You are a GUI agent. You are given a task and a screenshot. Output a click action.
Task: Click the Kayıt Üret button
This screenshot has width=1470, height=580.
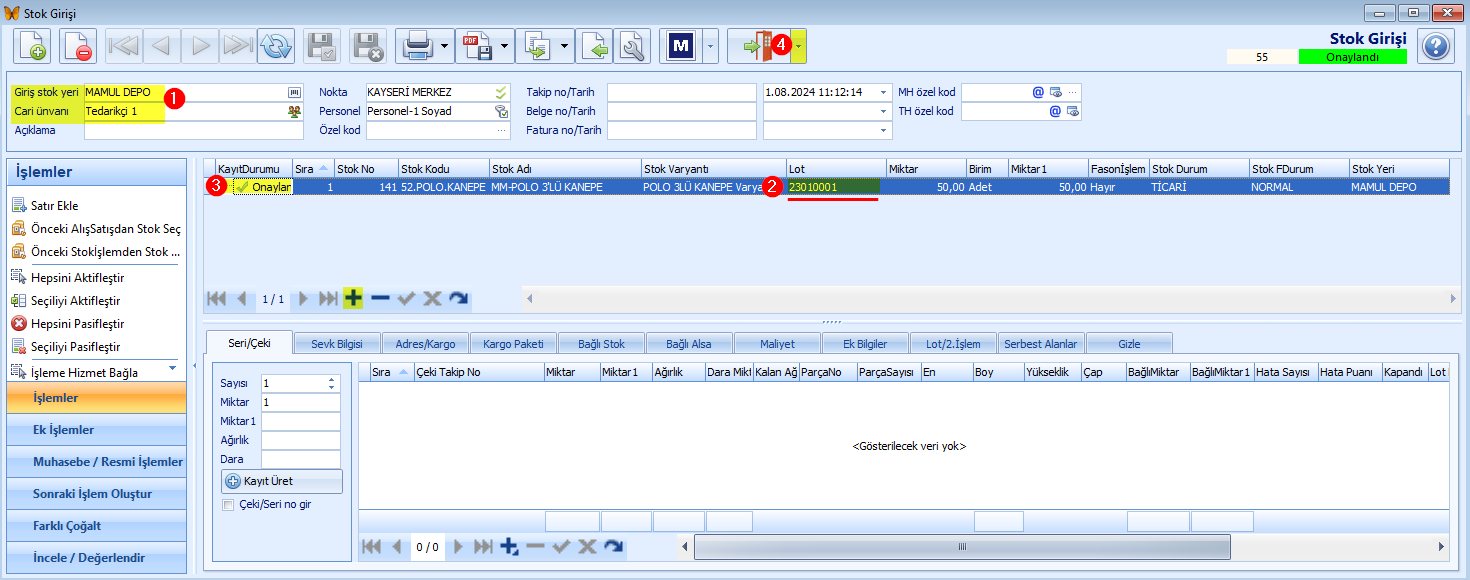282,481
